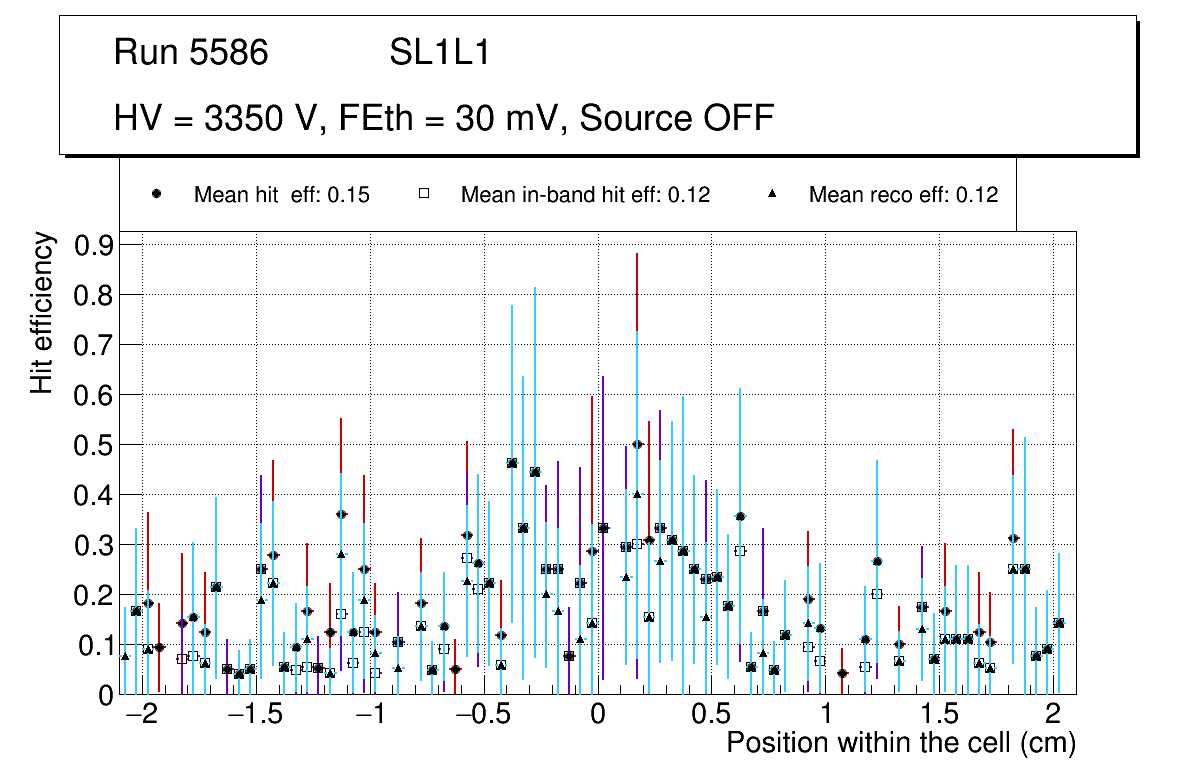Click the −2 tick label on x-axis
The height and width of the screenshot is (772, 1196).
[143, 716]
